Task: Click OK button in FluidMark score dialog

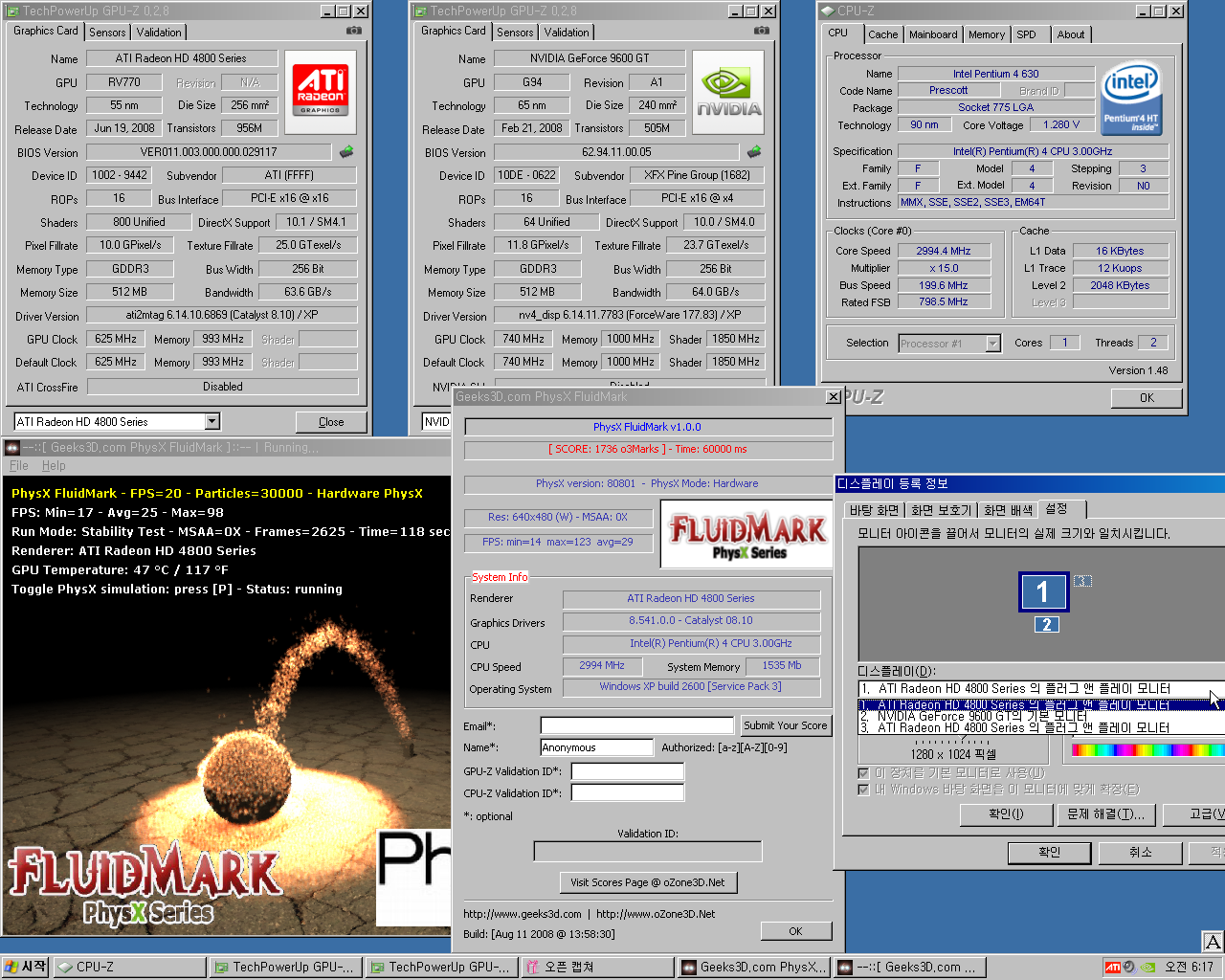Action: (x=796, y=931)
